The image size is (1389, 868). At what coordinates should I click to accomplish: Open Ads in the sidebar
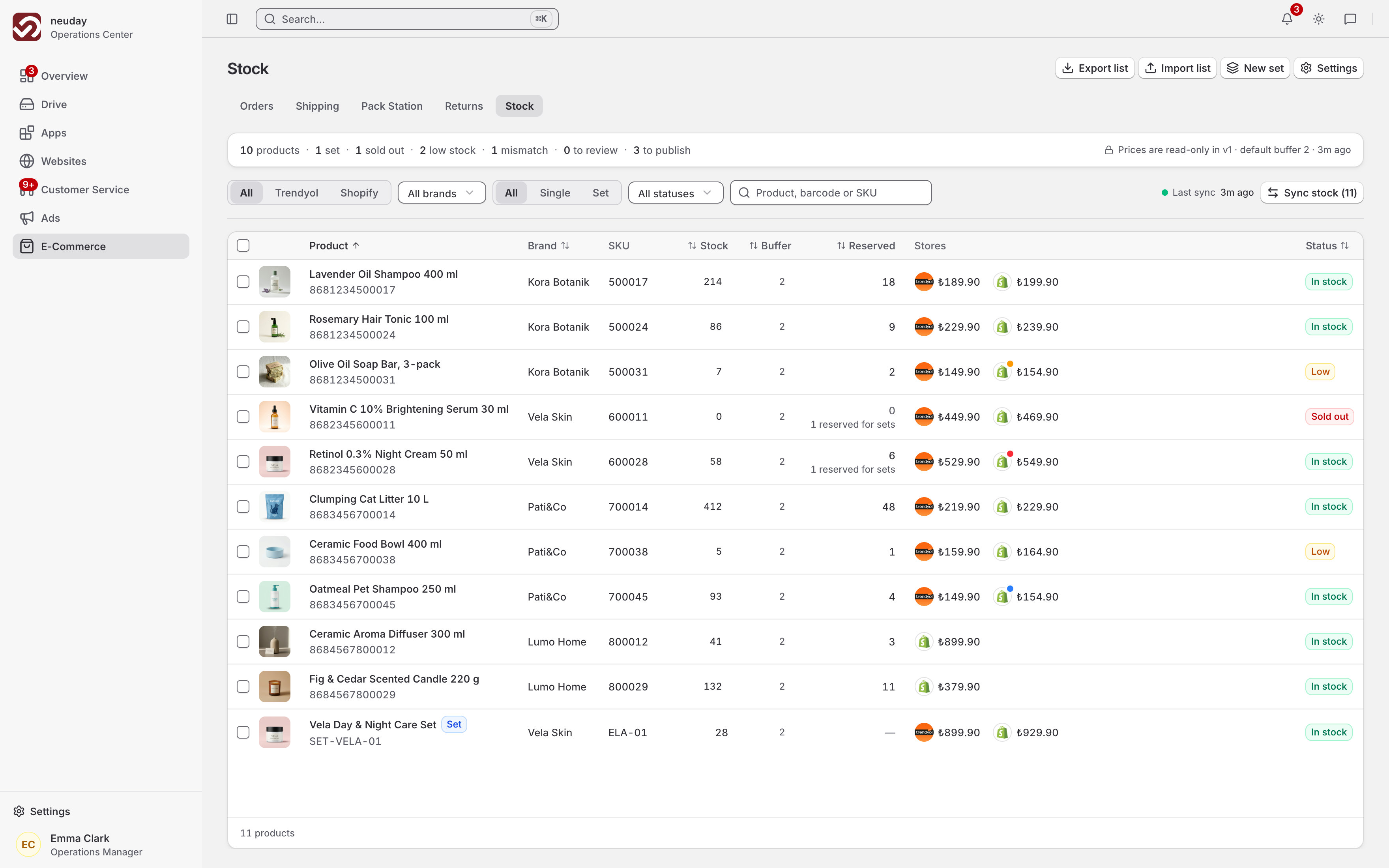click(x=101, y=217)
